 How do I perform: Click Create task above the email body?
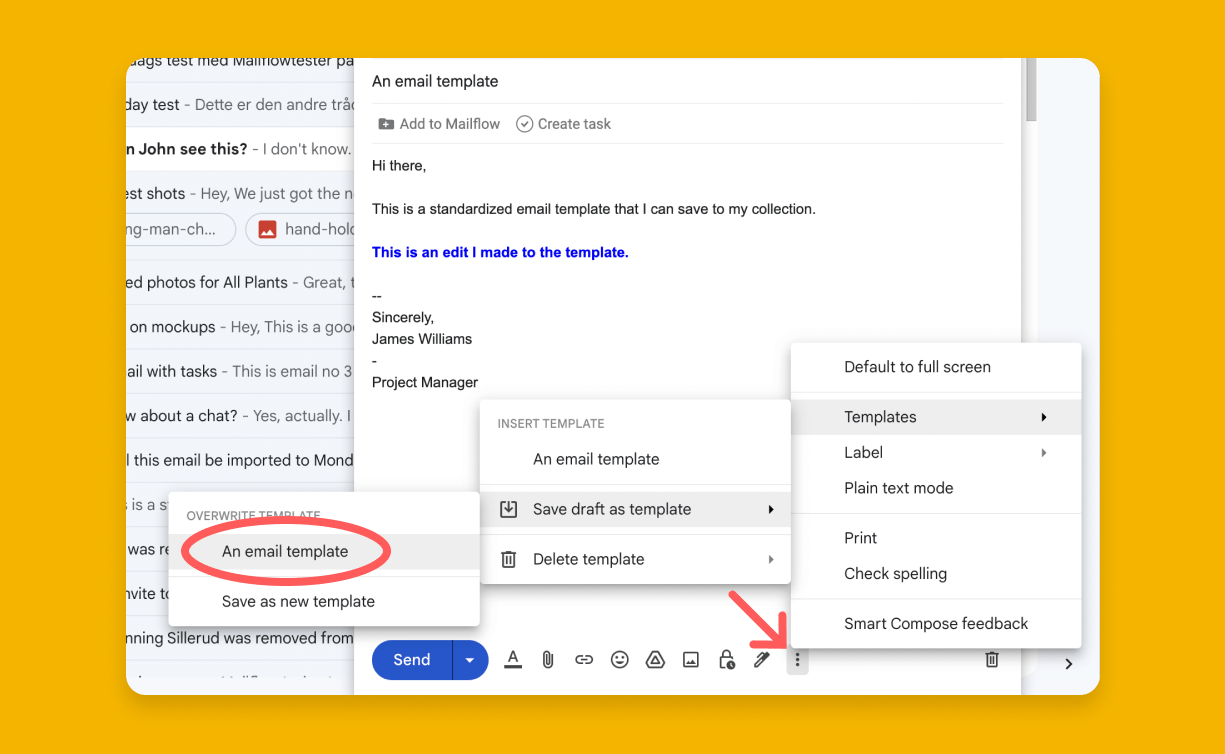[563, 123]
